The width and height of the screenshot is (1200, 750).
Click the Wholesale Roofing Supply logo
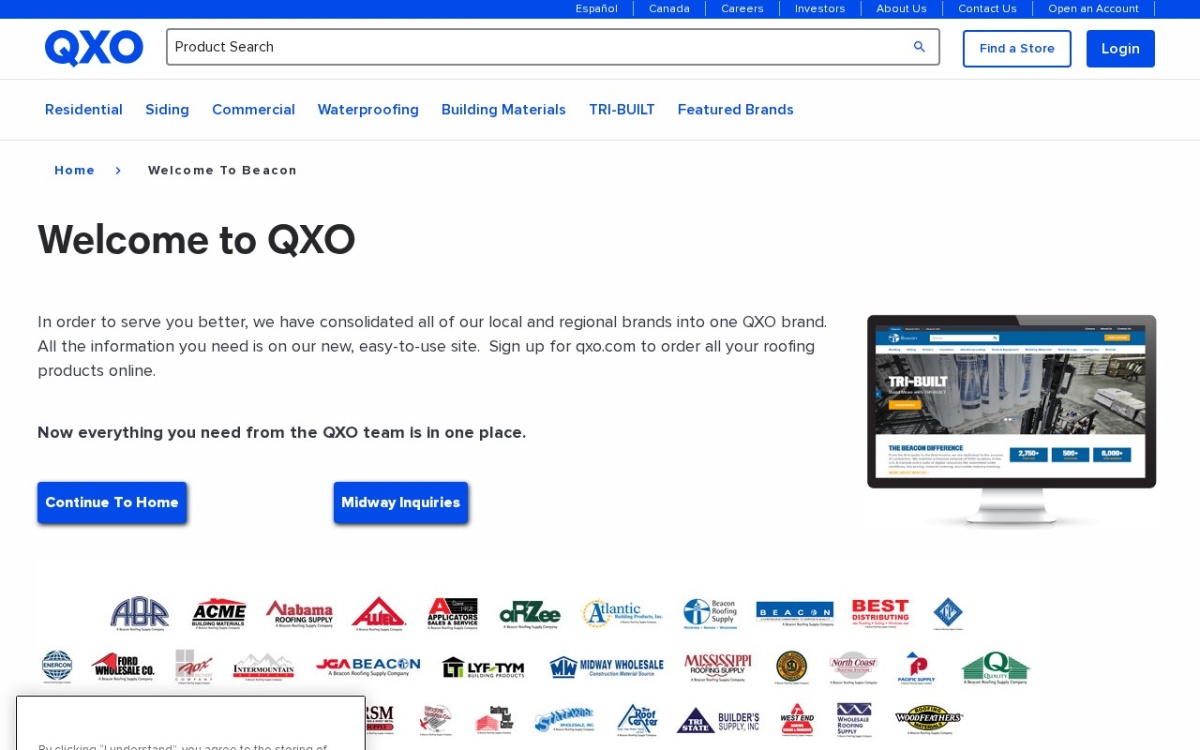[x=853, y=720]
